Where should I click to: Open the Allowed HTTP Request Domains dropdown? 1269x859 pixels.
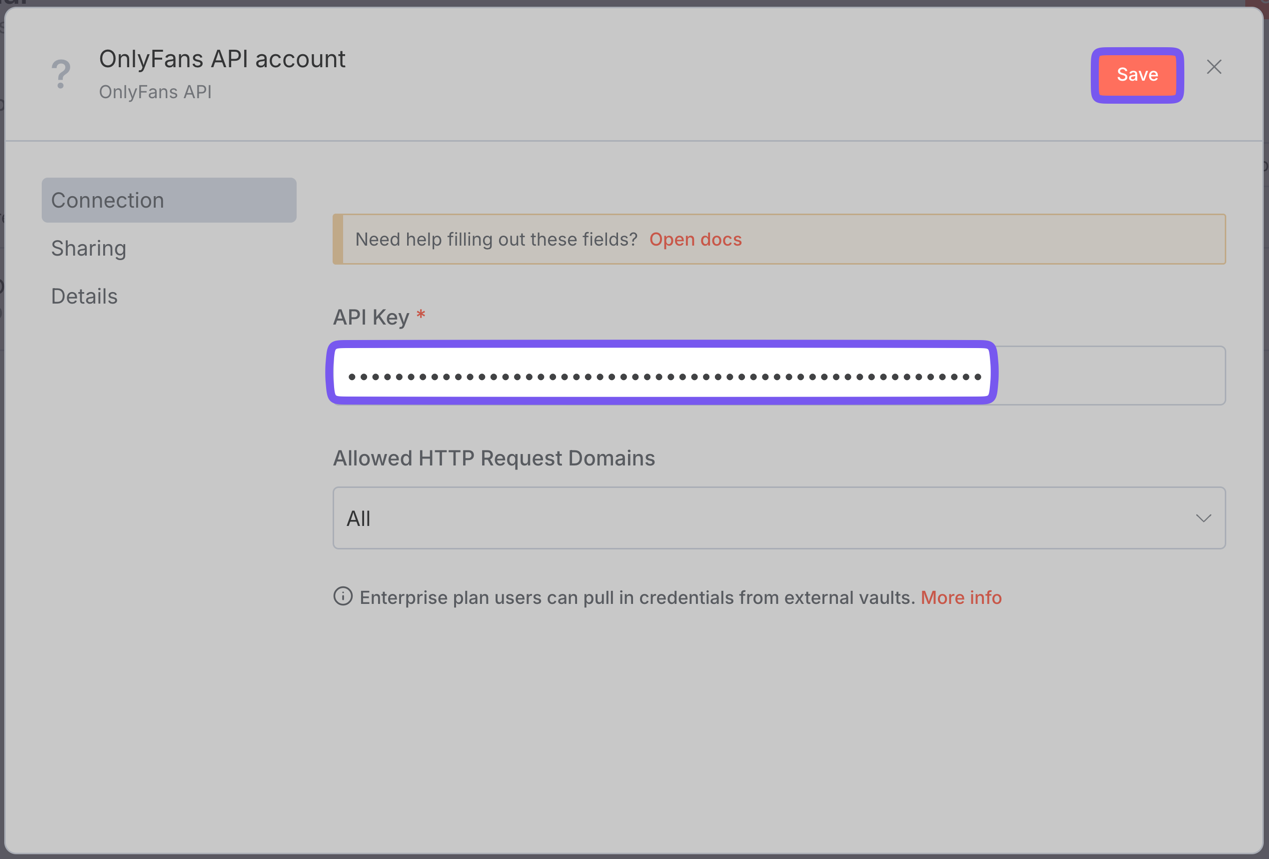tap(778, 518)
